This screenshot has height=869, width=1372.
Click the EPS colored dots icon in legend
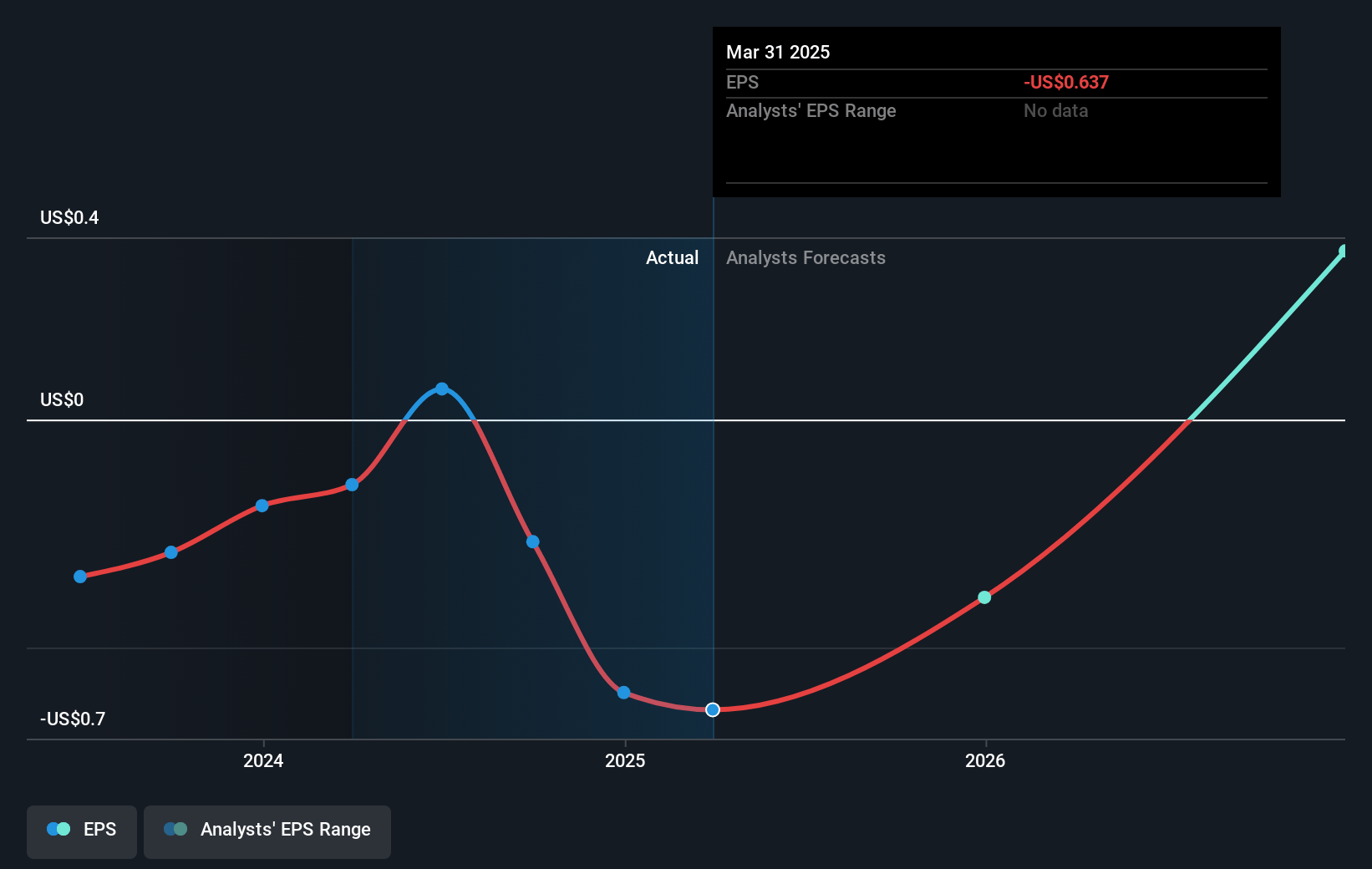58,829
